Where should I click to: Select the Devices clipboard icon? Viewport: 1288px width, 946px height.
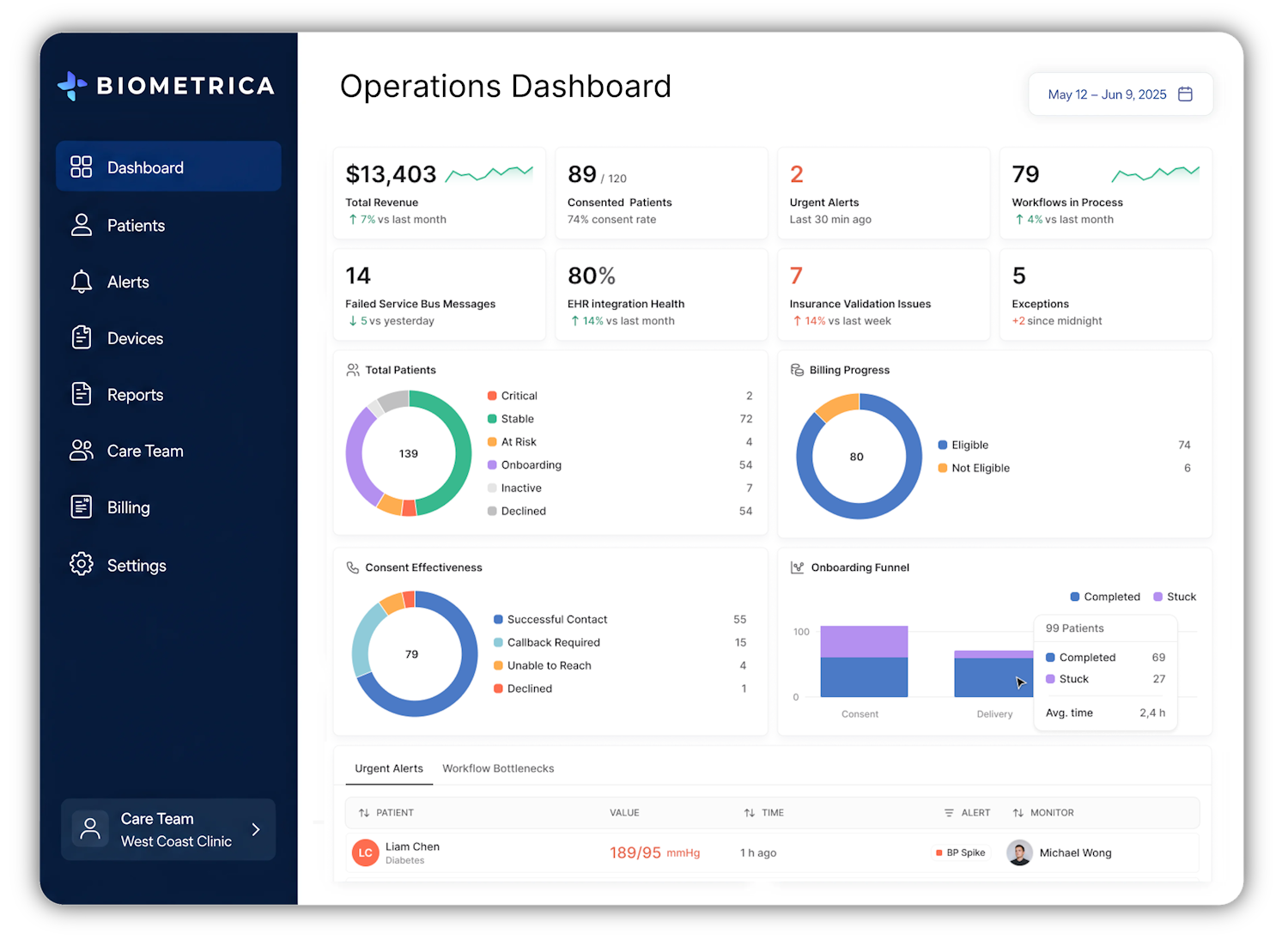click(x=81, y=337)
